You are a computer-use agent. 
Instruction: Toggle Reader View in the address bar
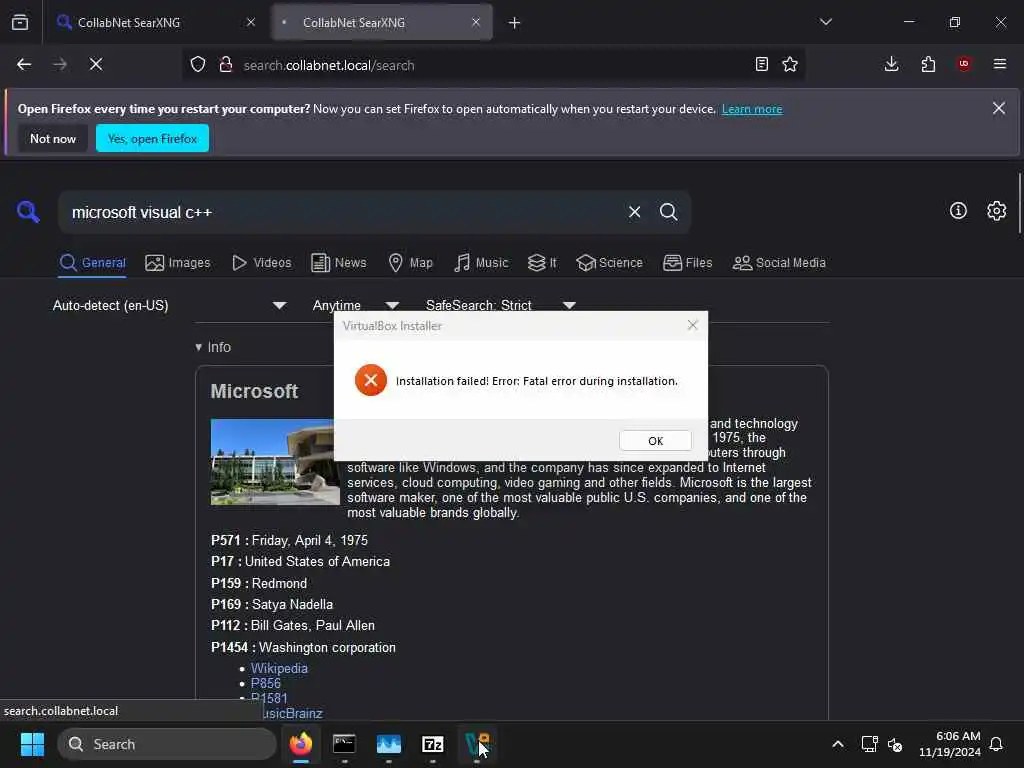(761, 65)
